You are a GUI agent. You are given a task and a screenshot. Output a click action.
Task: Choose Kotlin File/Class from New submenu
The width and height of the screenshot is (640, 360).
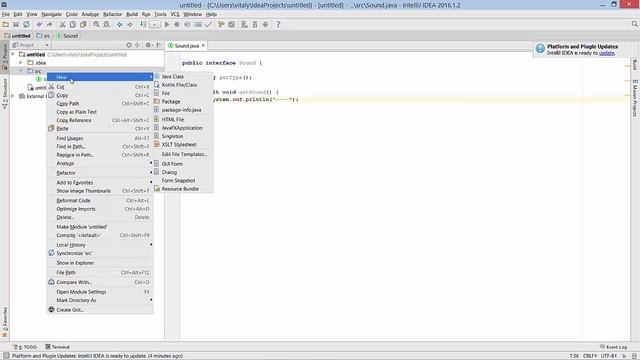[183, 85]
